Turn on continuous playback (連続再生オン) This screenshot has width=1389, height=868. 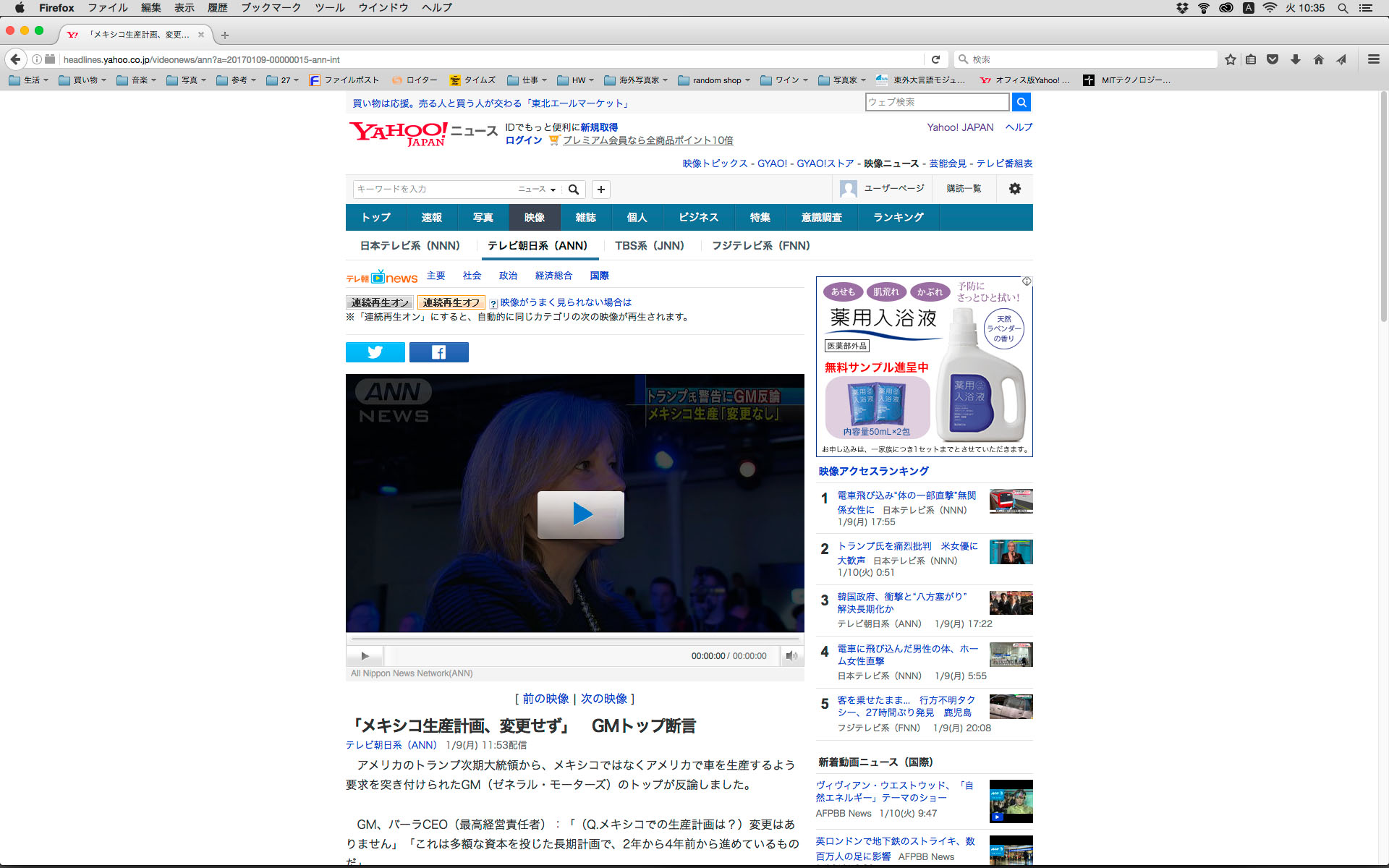(x=380, y=302)
